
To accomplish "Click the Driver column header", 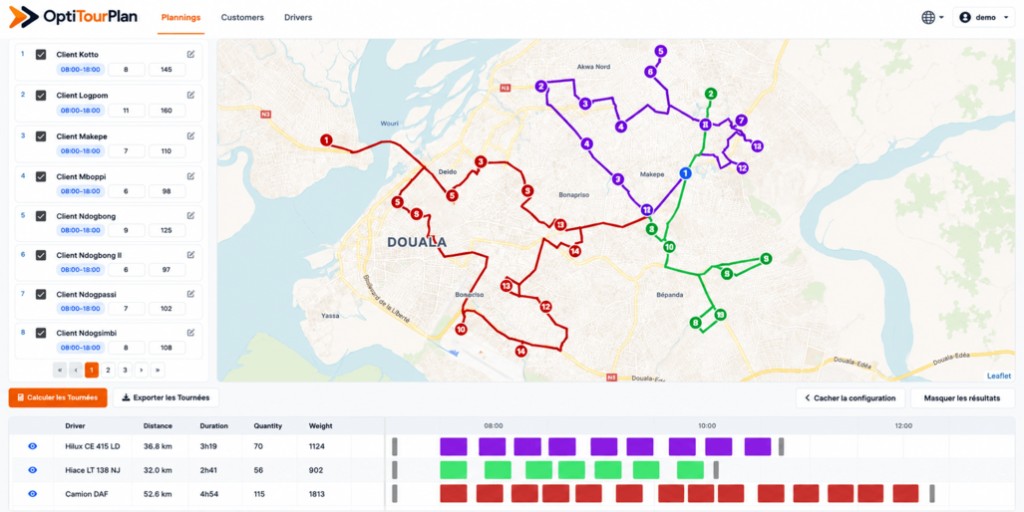I will click(x=75, y=426).
